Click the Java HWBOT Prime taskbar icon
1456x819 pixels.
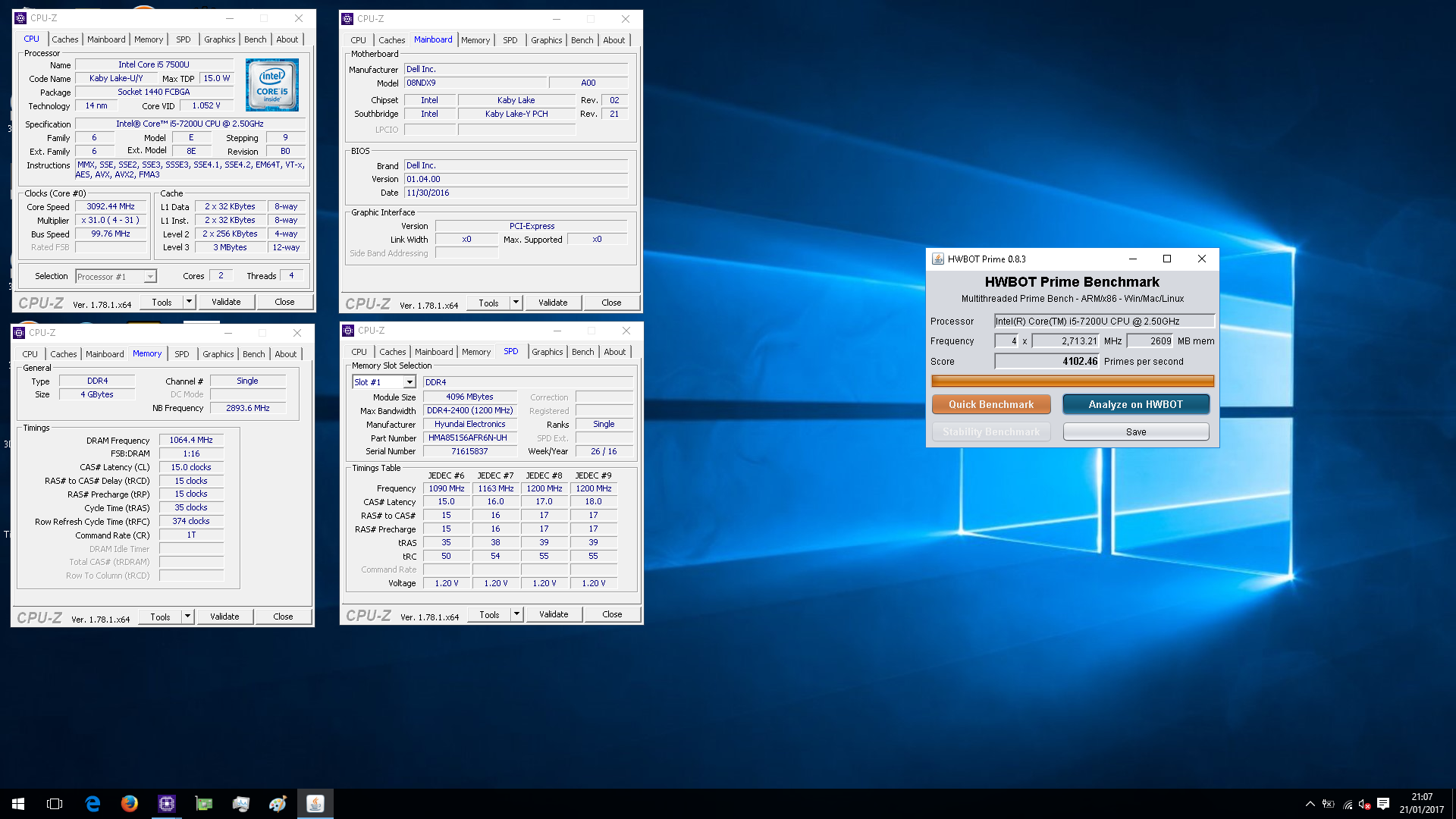pos(315,804)
